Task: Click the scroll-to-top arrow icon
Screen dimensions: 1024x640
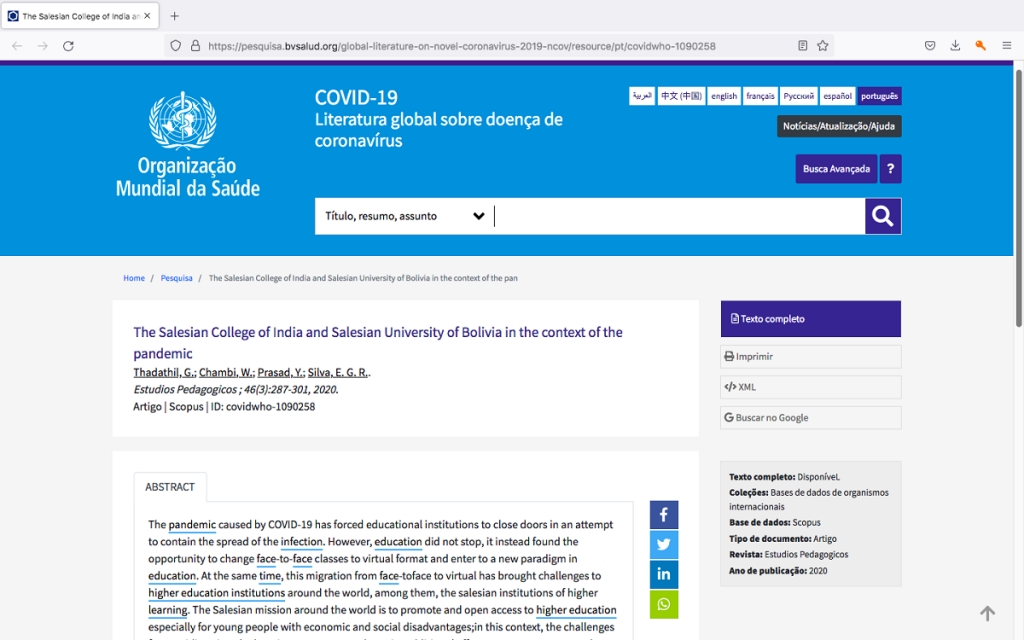Action: click(x=987, y=613)
